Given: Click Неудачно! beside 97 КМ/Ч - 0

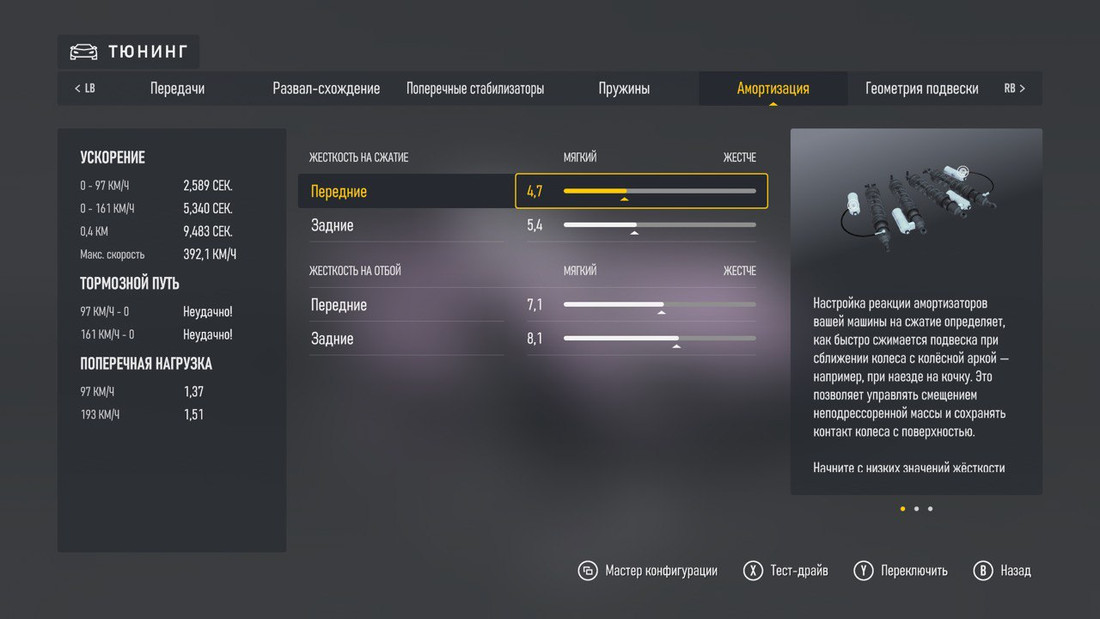Looking at the screenshot, I should [x=208, y=312].
